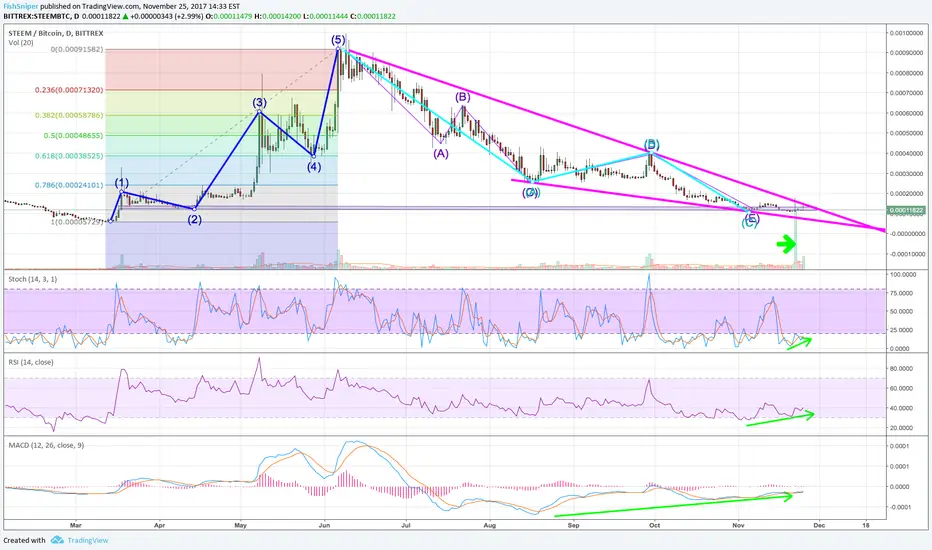932x550 pixels.
Task: Click the MACD (12, 26, close, 9) label
Action: point(46,445)
